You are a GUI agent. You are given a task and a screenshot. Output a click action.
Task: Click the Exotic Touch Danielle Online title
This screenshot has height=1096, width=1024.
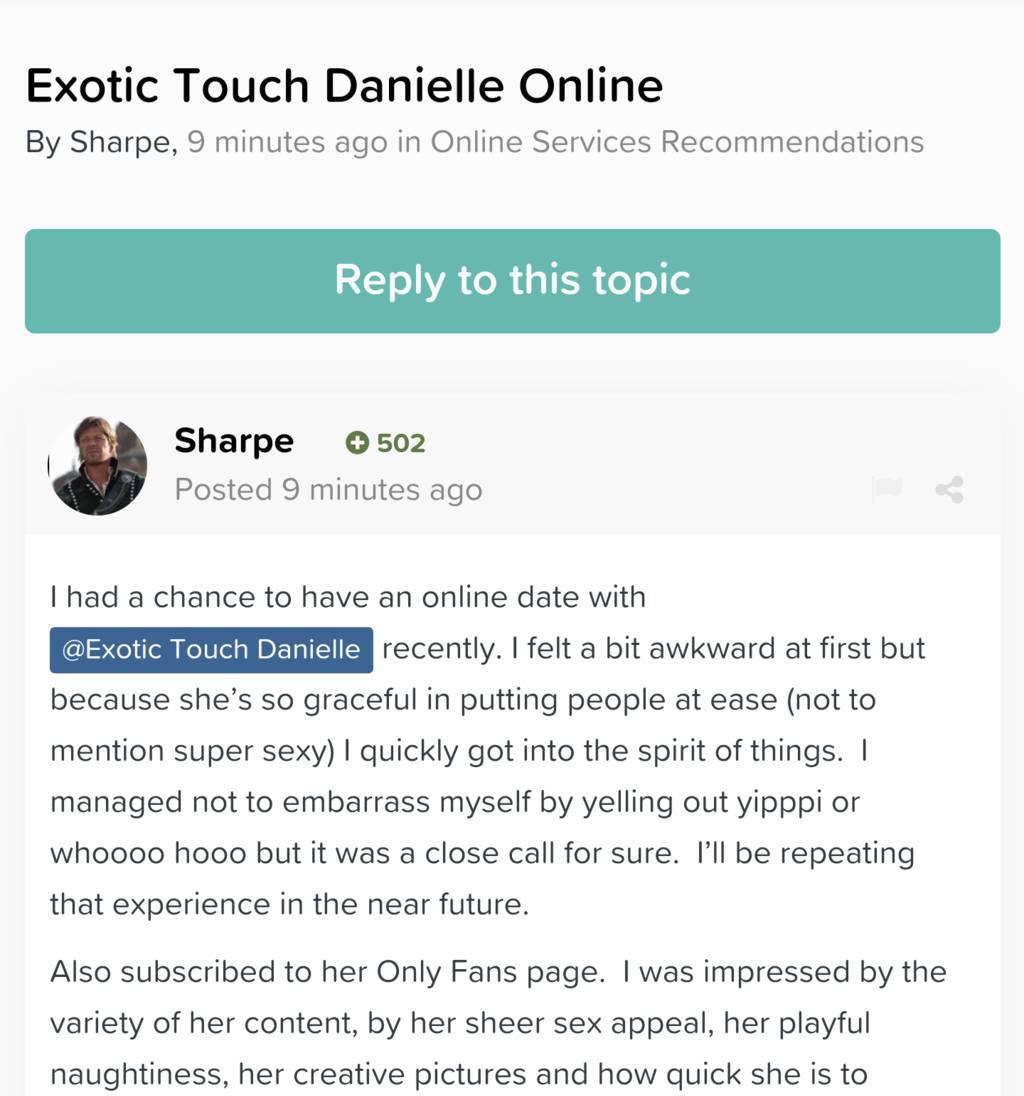pos(344,86)
